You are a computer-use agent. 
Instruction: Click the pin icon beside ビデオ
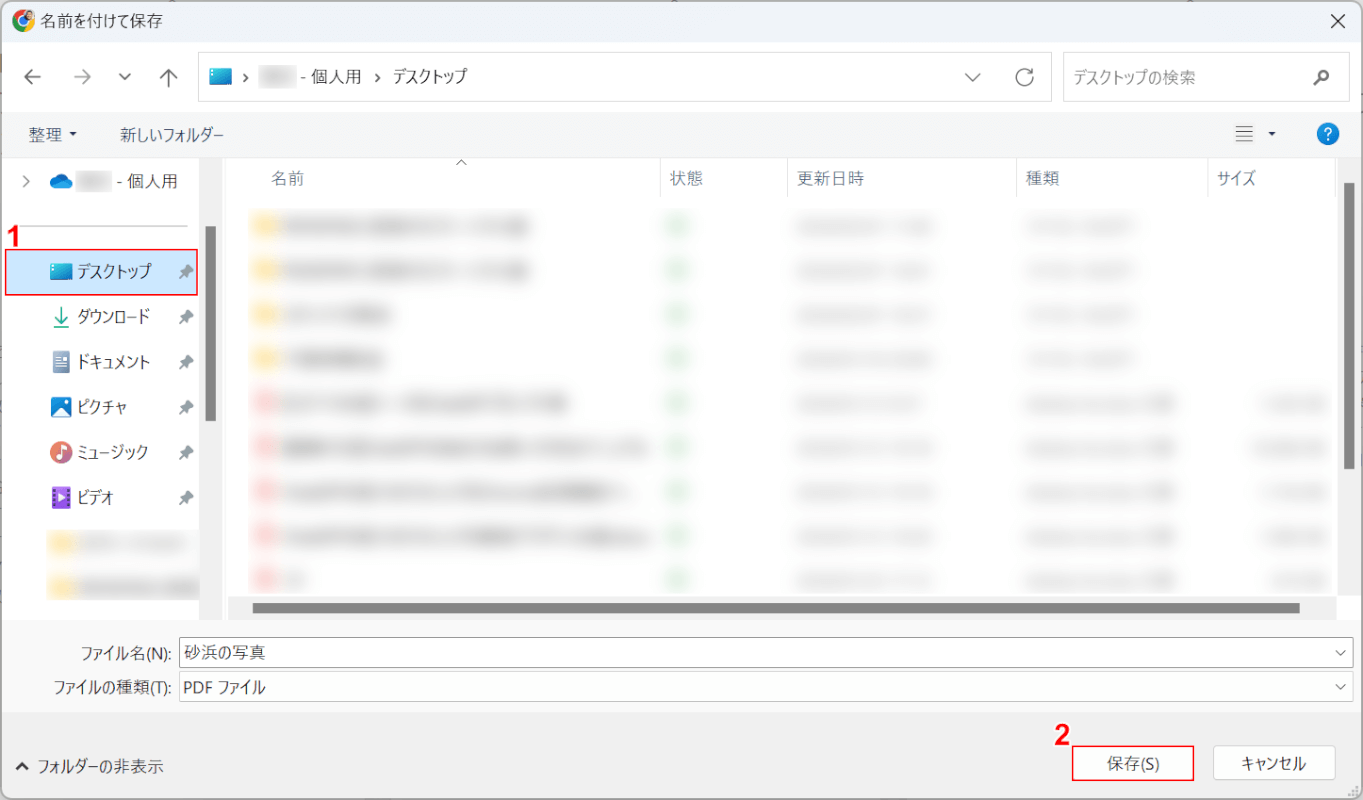(x=185, y=497)
